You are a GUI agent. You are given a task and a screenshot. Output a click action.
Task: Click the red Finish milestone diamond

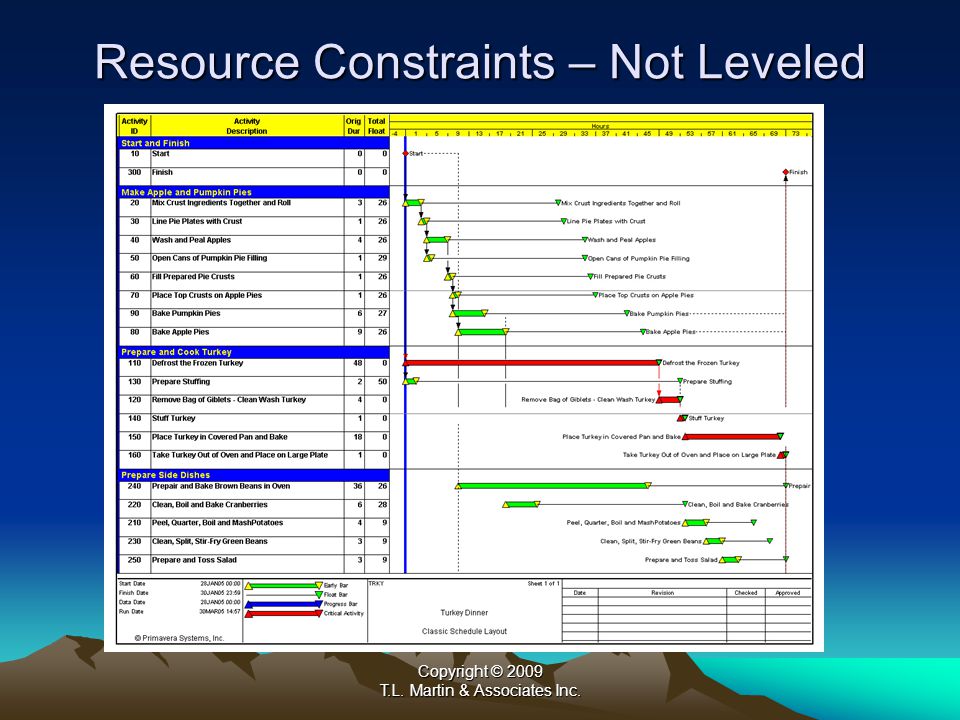tap(786, 172)
